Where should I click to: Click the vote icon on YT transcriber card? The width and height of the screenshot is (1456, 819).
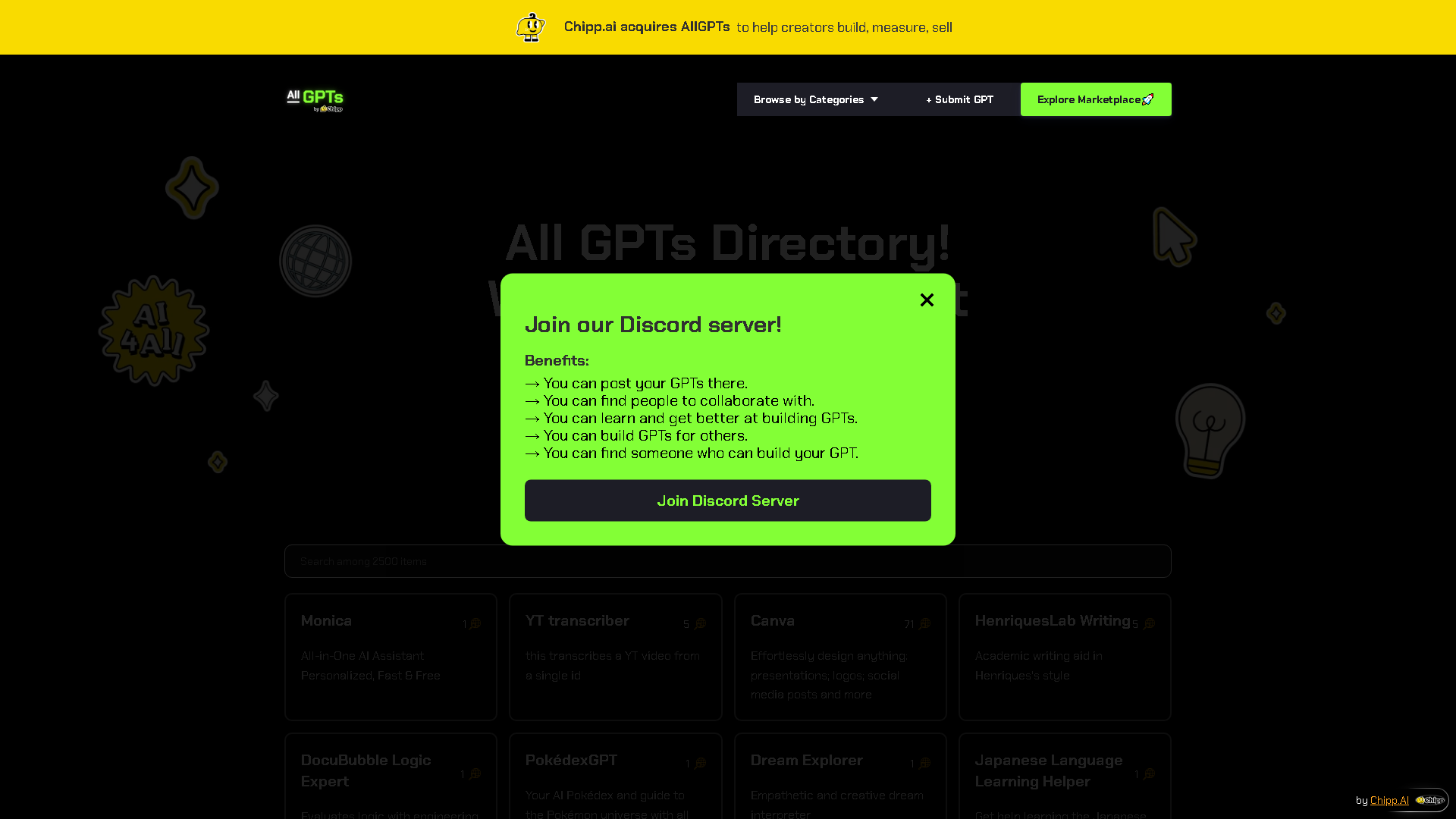tap(700, 624)
